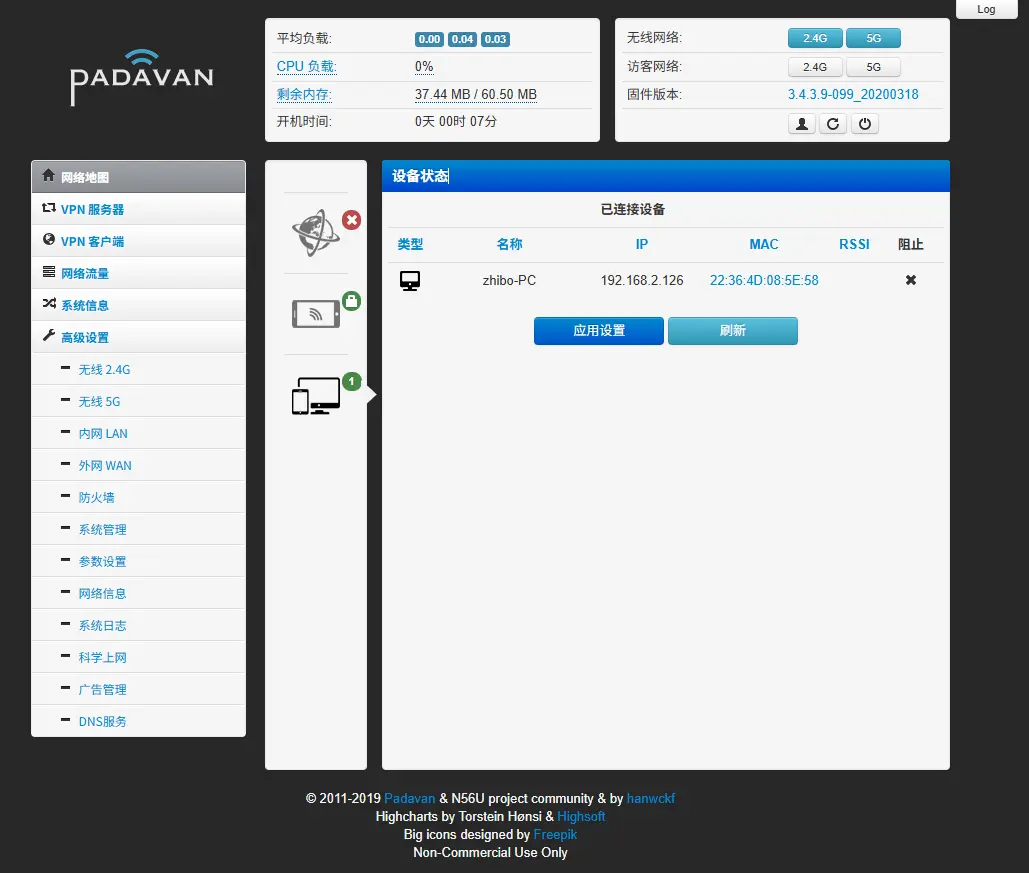The image size is (1029, 873).
Task: Open 无线 5G settings
Action: tap(138, 401)
